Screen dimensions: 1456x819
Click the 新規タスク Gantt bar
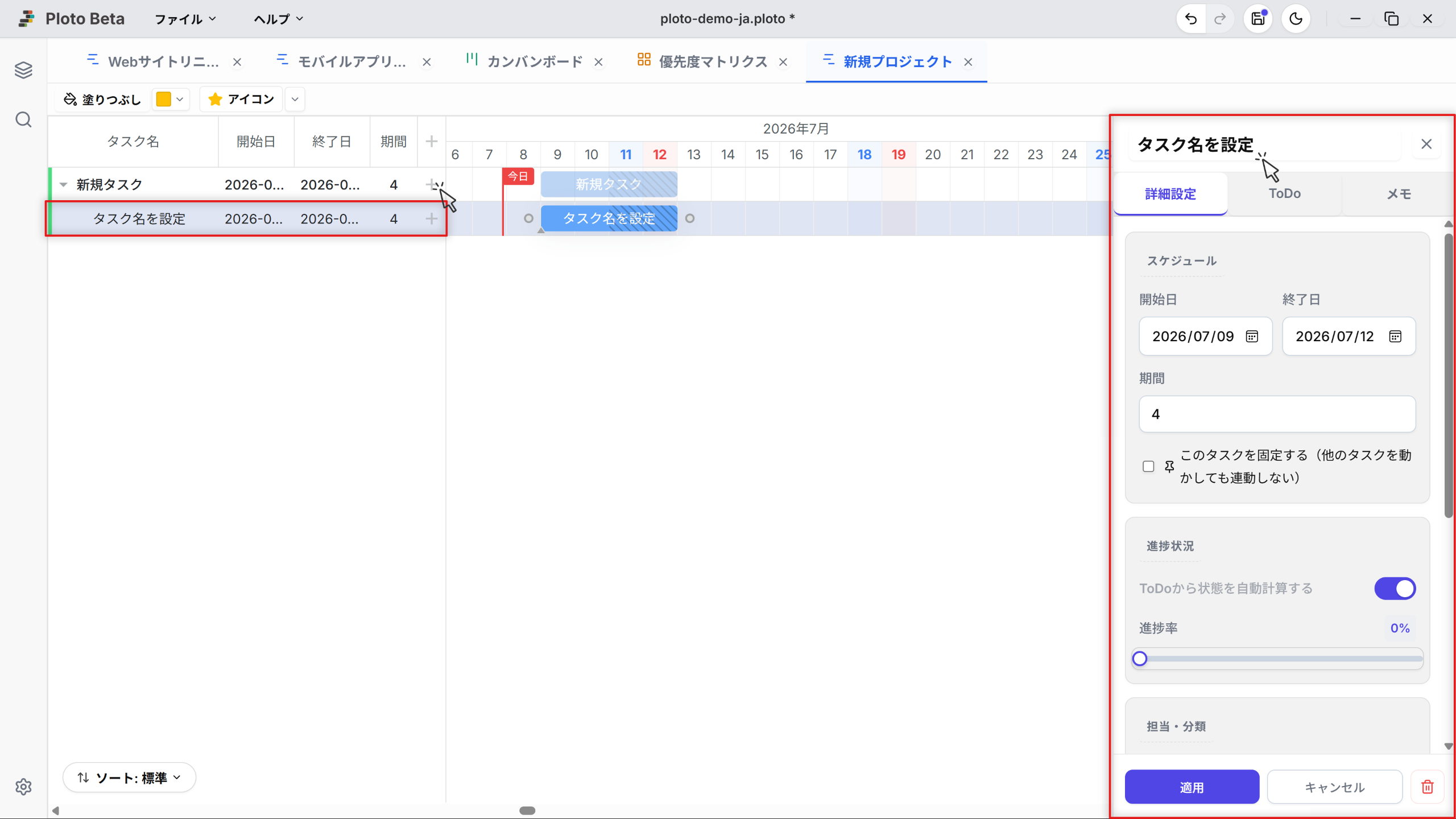pyautogui.click(x=609, y=184)
